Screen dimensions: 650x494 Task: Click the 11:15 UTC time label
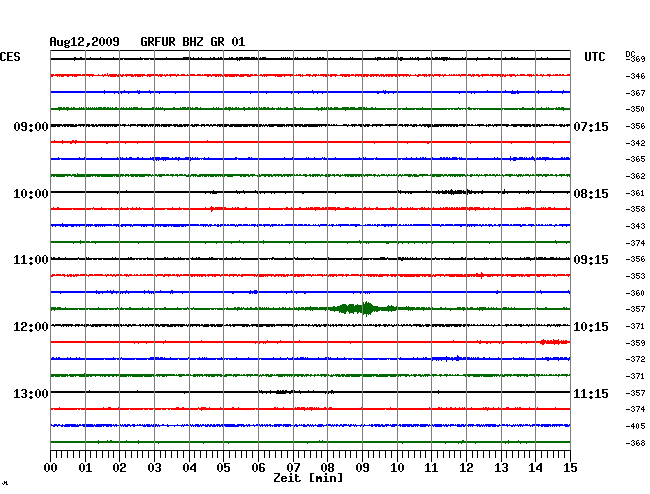coord(591,393)
